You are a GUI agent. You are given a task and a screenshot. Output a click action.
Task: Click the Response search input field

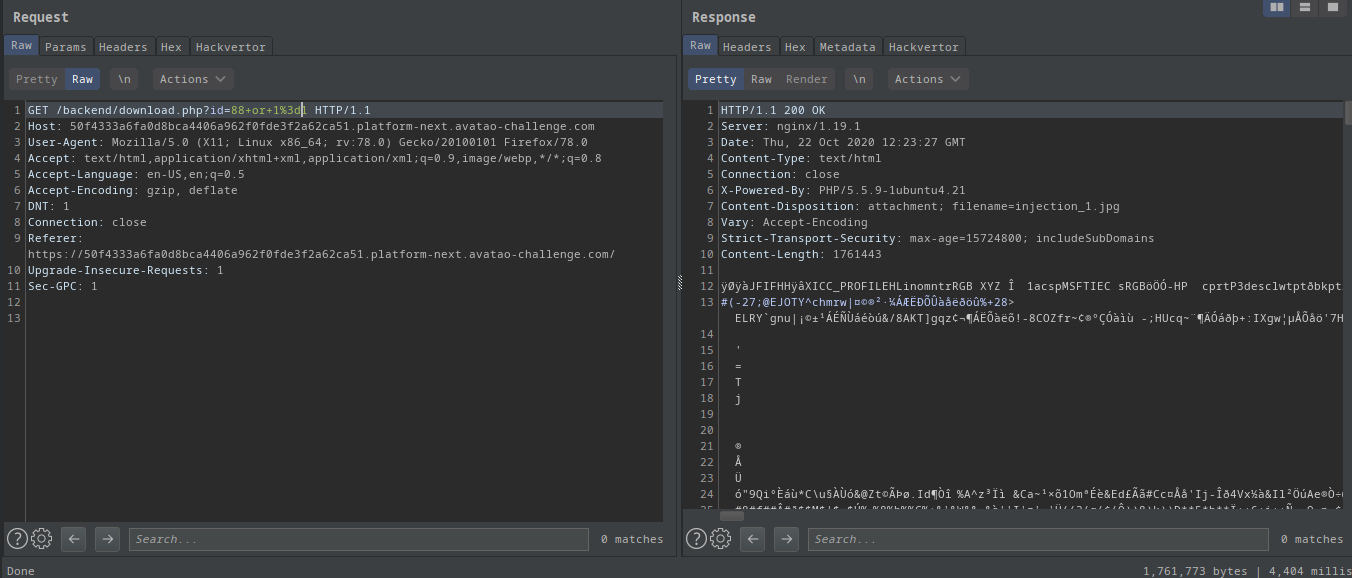click(1038, 539)
